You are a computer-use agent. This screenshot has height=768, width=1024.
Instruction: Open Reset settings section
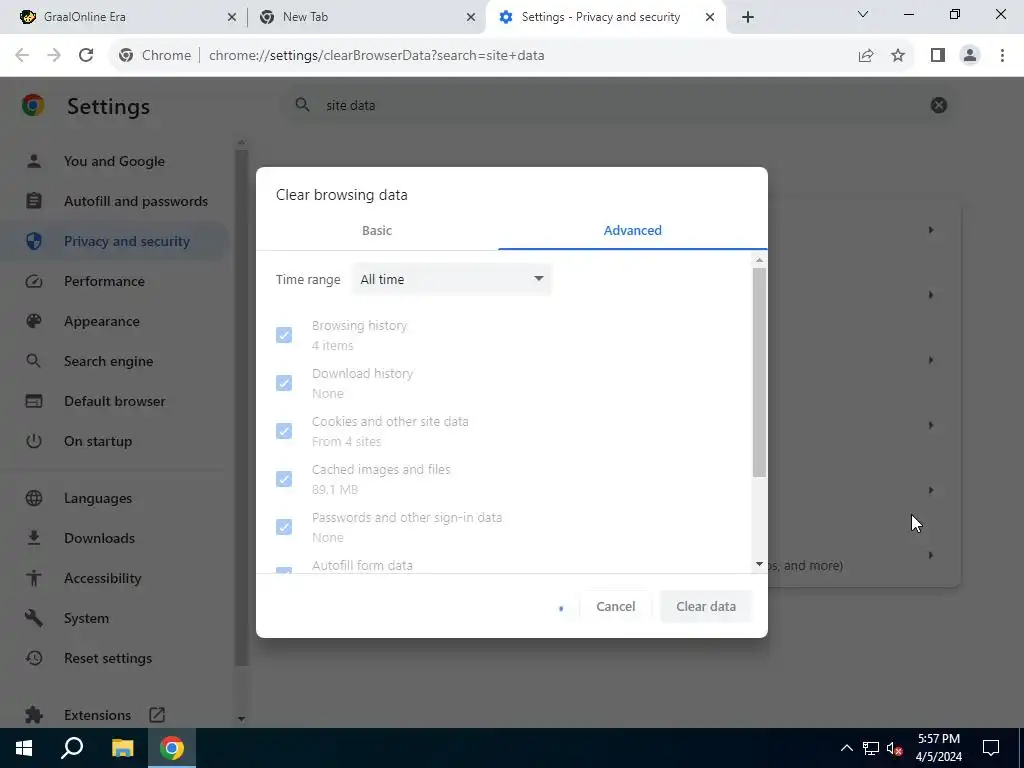(114, 658)
